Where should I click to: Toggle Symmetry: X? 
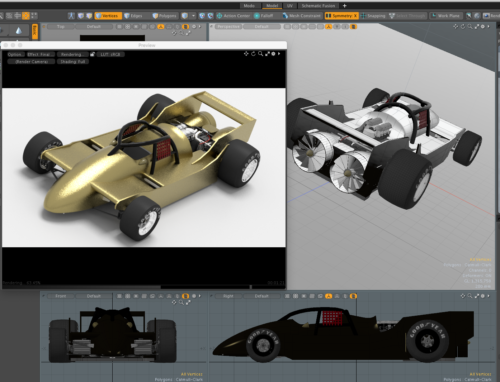[341, 16]
